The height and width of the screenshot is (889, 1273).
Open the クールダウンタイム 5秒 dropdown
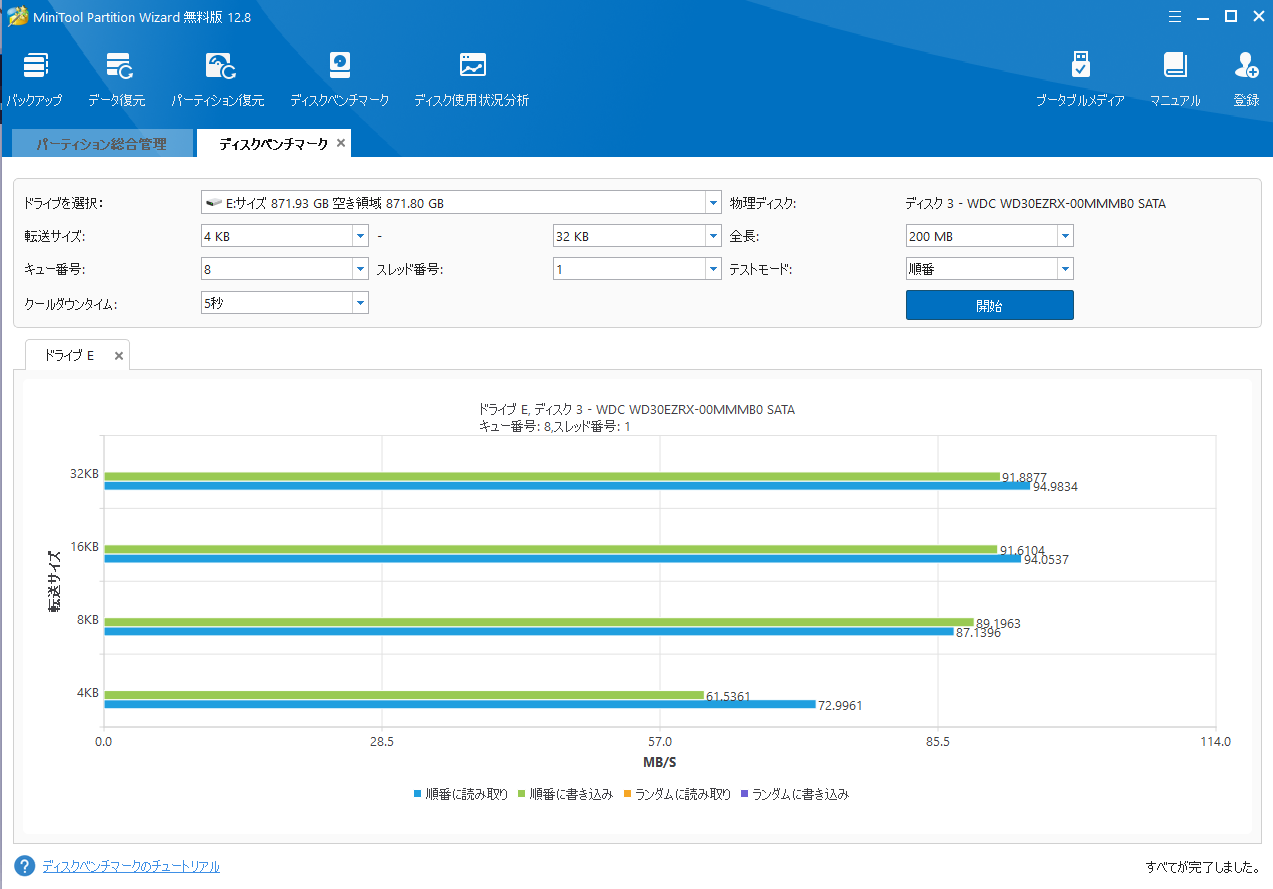tap(360, 303)
